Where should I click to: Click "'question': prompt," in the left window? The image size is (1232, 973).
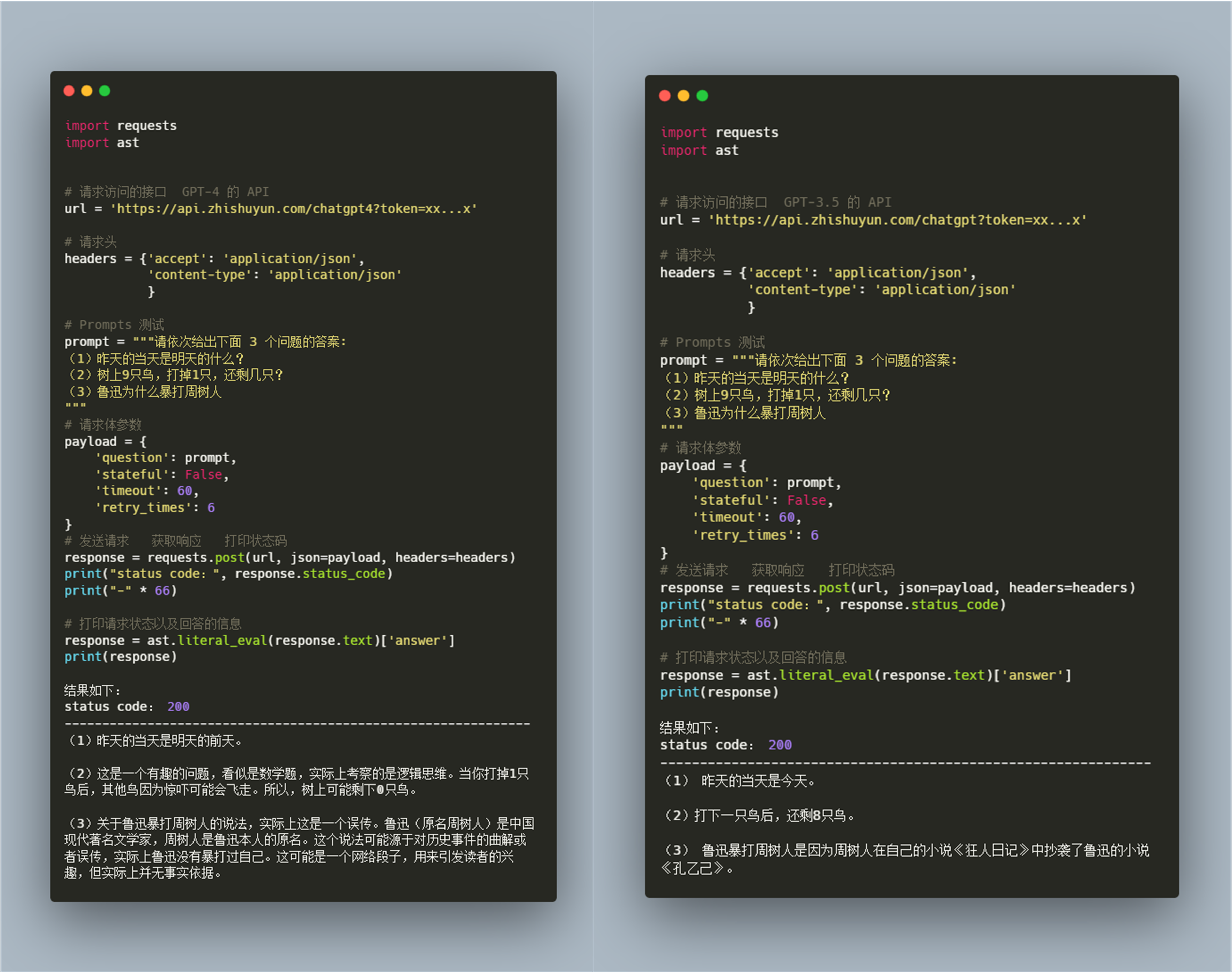pyautogui.click(x=166, y=458)
